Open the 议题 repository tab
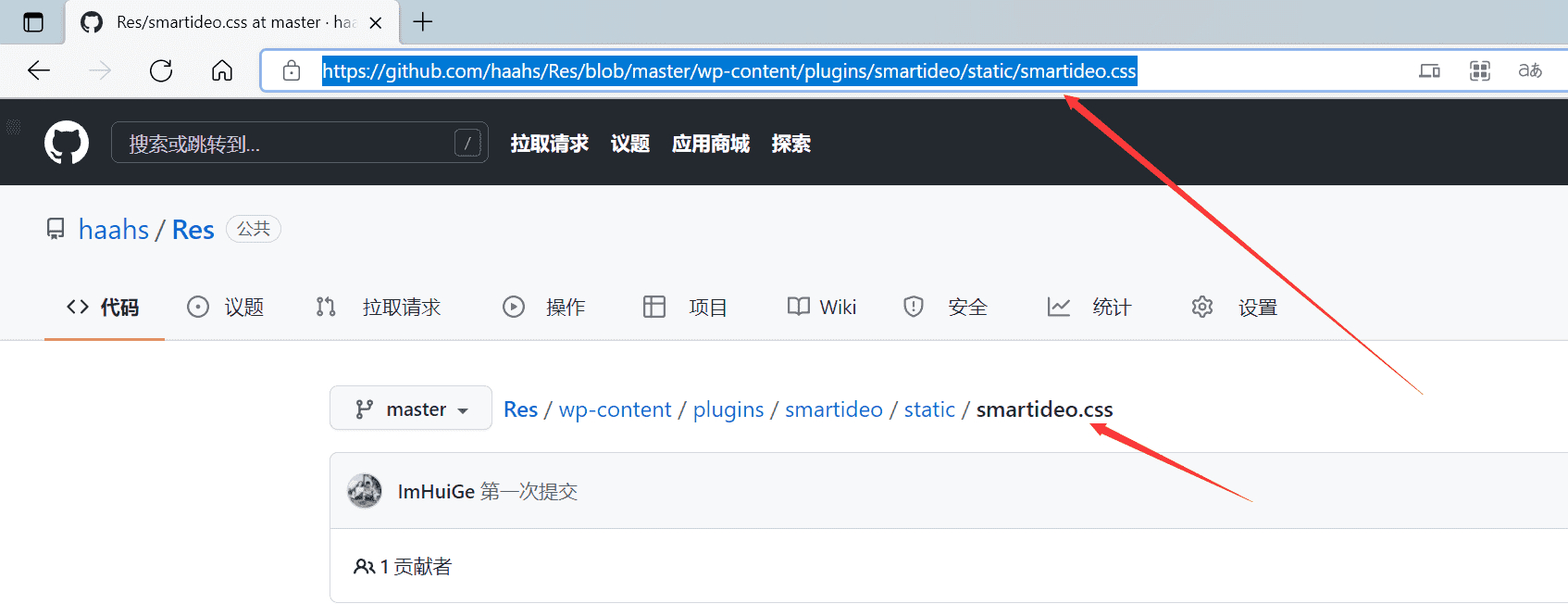1568x604 pixels. [226, 308]
